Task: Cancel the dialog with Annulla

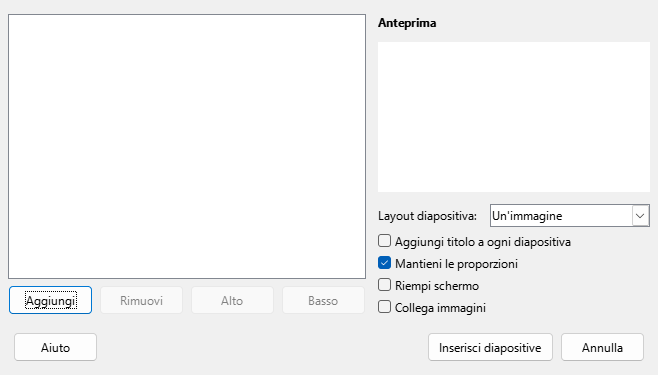Action: (x=602, y=347)
